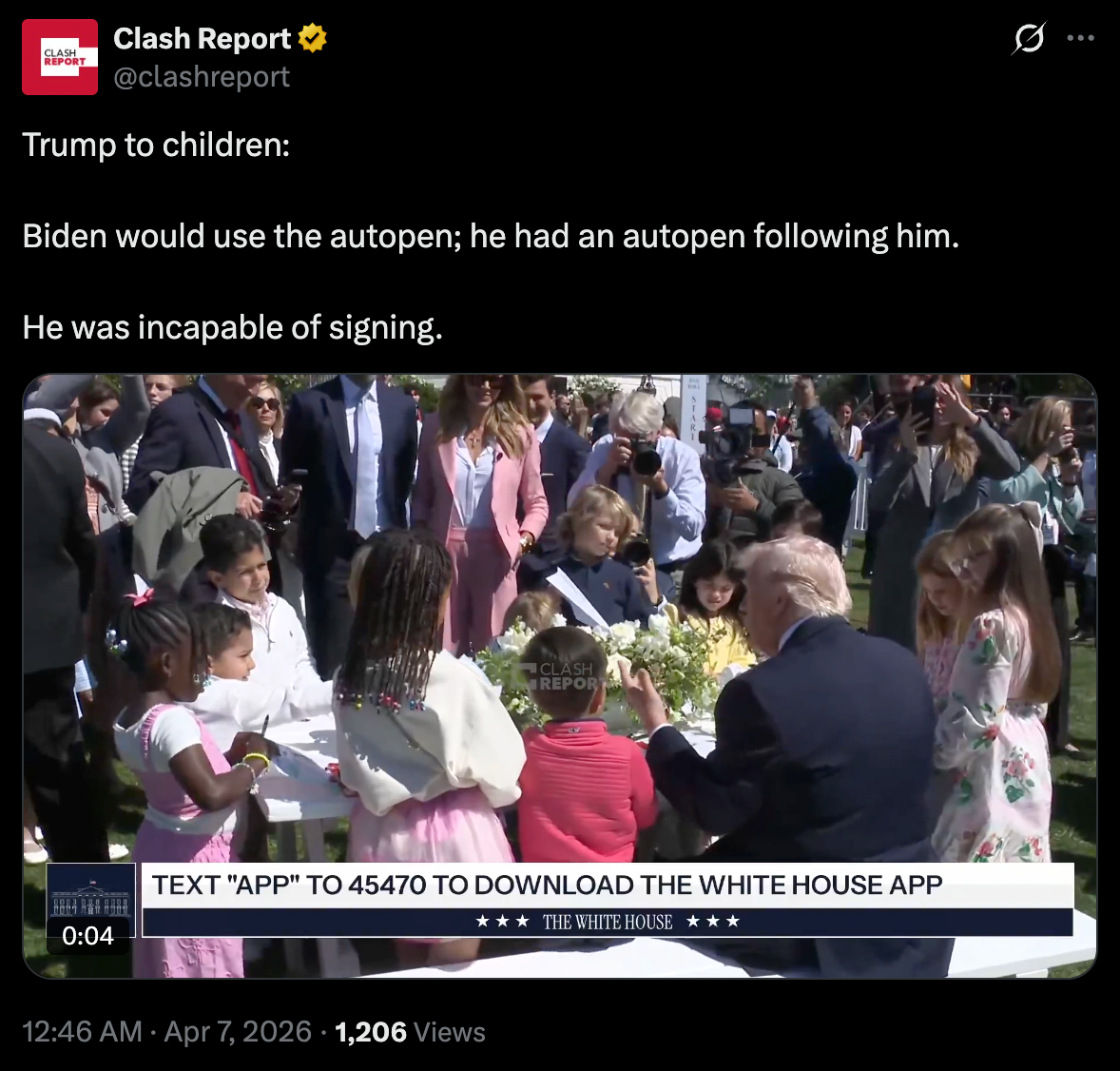Open the three-dot more options menu
This screenshot has height=1071, width=1120.
pos(1081,39)
